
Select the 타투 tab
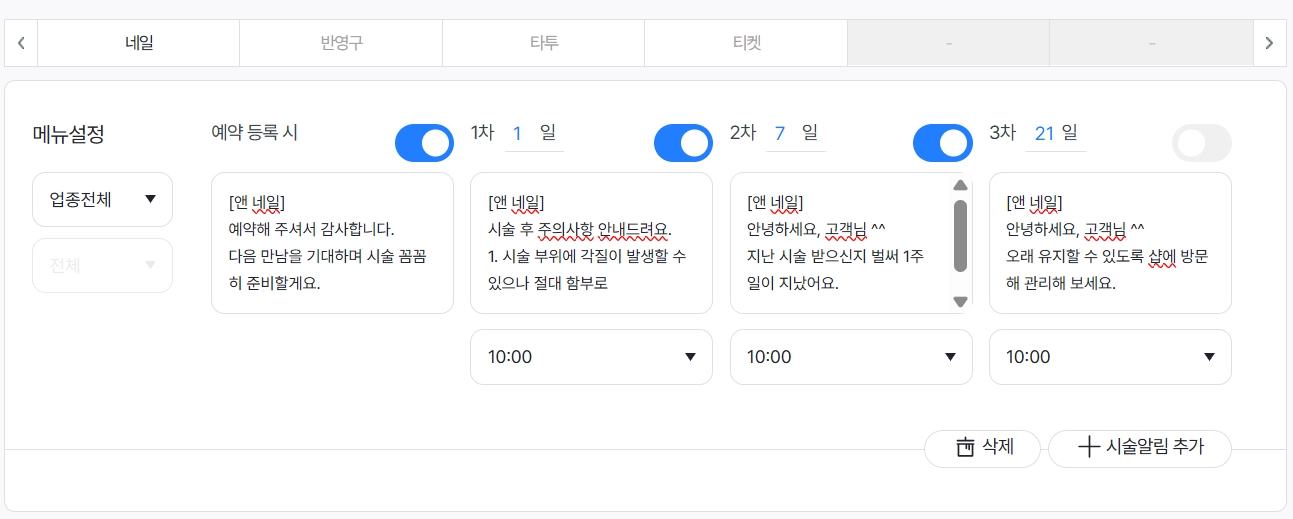click(x=543, y=43)
